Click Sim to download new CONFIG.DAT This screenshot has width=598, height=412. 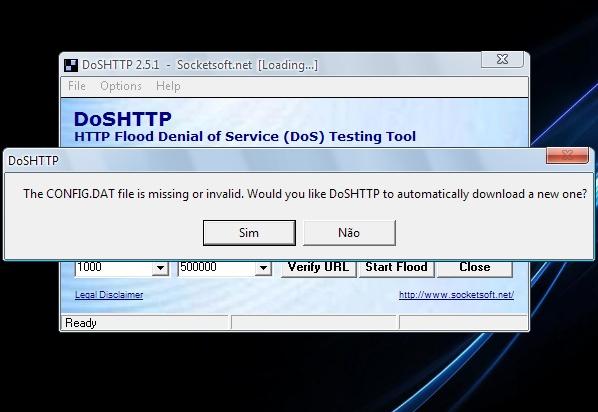tap(249, 233)
